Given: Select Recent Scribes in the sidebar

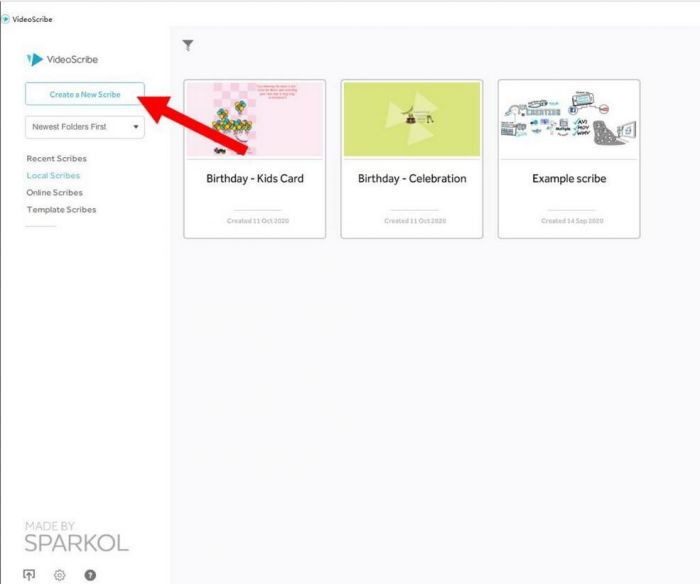Looking at the screenshot, I should pos(56,158).
